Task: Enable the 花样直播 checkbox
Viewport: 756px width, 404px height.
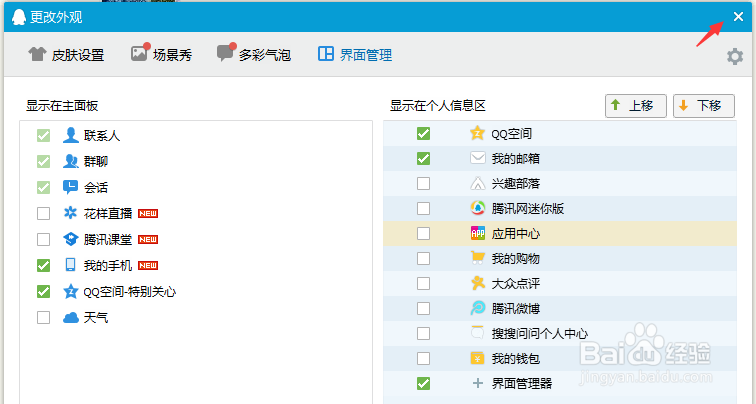Action: [43, 213]
